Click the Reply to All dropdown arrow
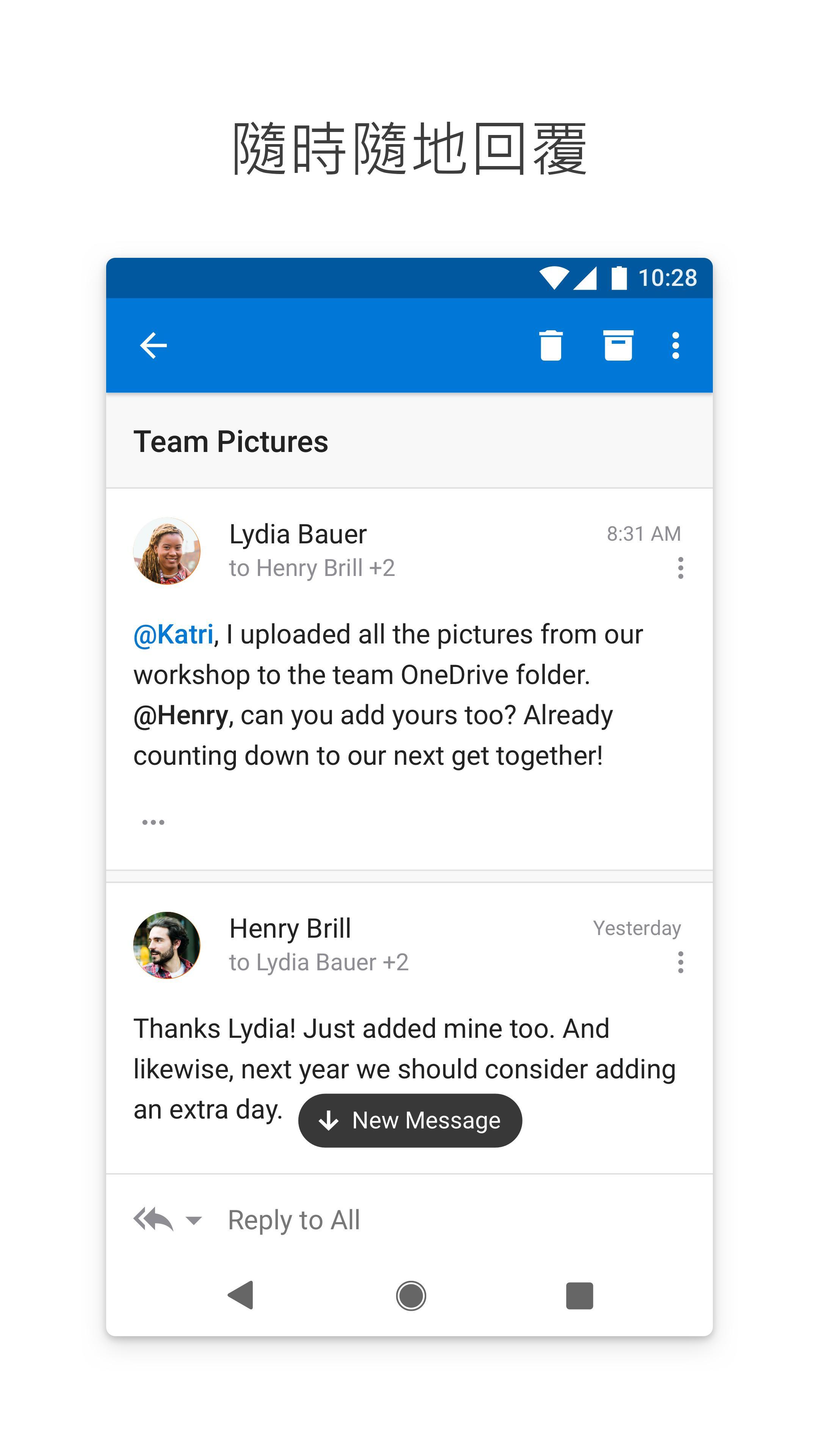The height and width of the screenshot is (1456, 819). point(193,1219)
